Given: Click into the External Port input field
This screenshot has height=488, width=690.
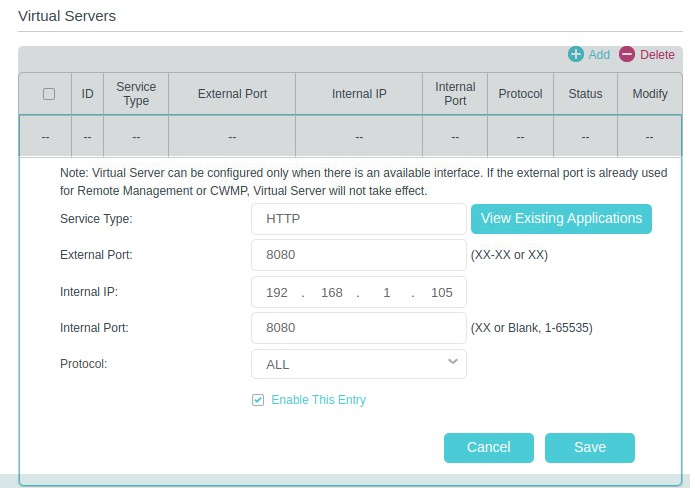Looking at the screenshot, I should coord(358,255).
